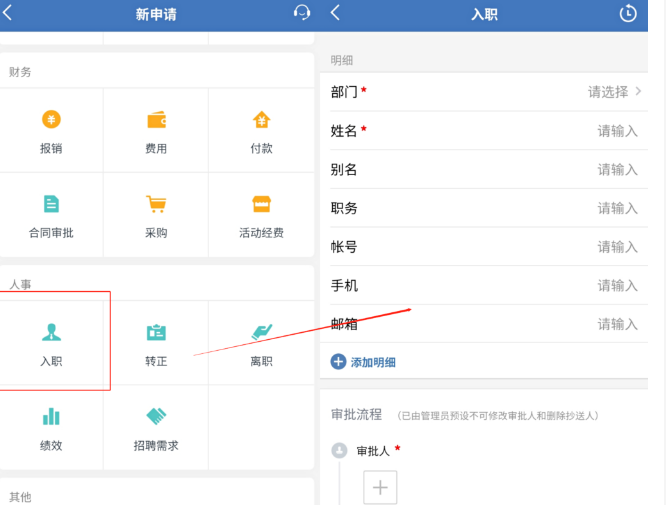This screenshot has width=666, height=505.
Task: Open the 入职 onboarding icon
Action: 51,333
